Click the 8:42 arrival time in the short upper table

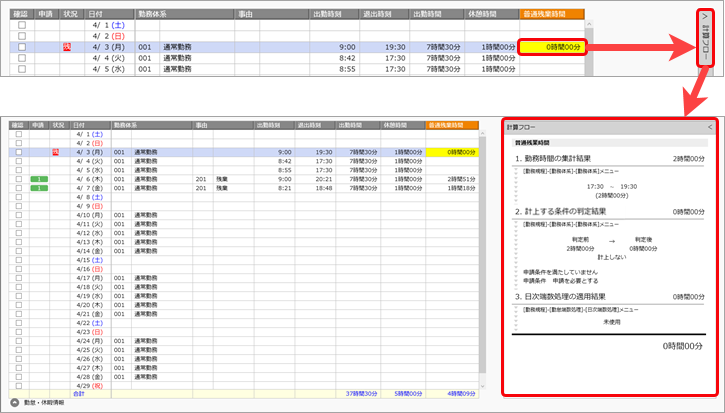coord(347,58)
